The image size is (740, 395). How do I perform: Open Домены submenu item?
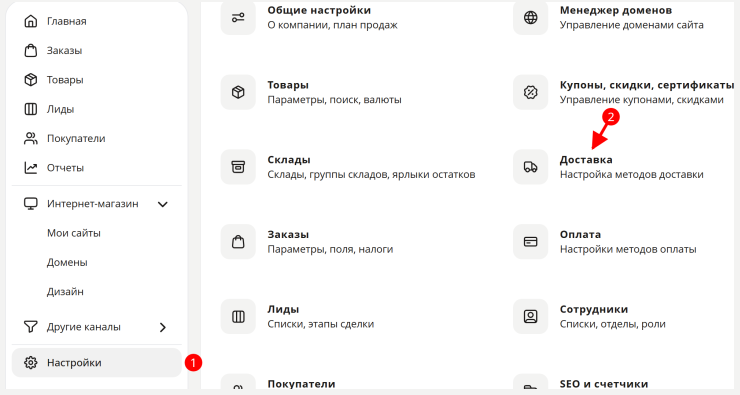tap(67, 262)
